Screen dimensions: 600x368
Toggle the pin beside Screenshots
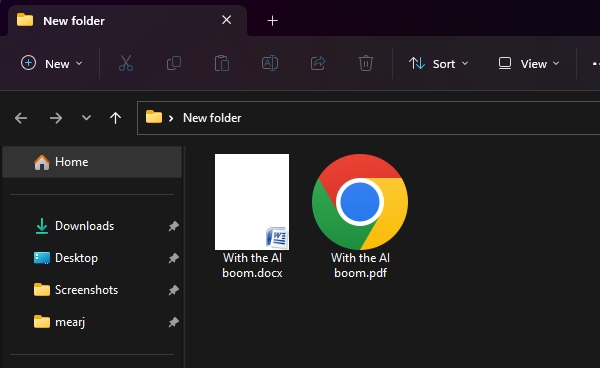click(x=173, y=290)
